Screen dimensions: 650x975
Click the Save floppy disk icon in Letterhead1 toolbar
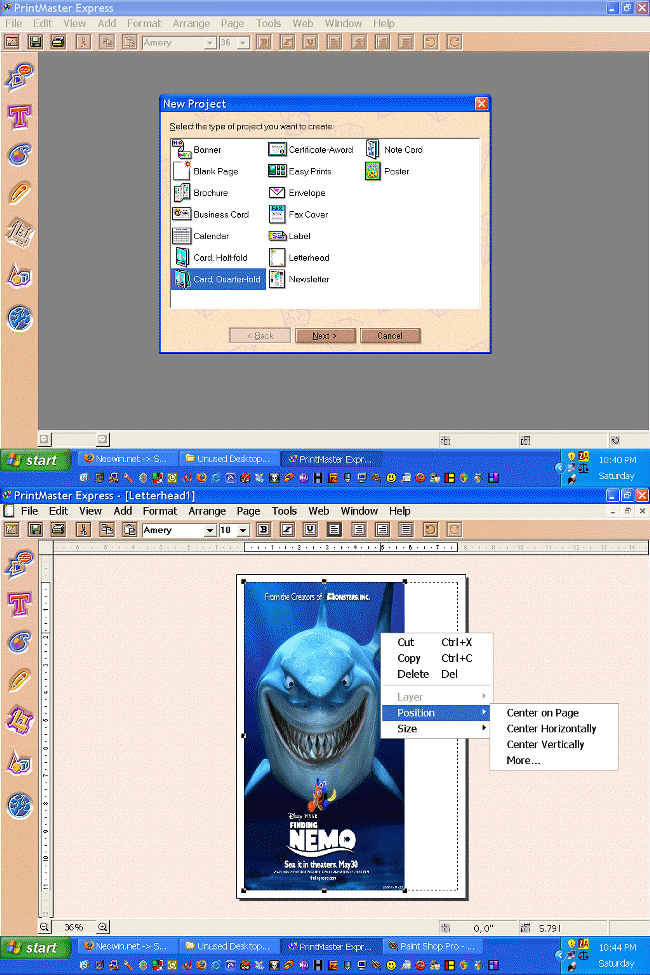coord(35,530)
